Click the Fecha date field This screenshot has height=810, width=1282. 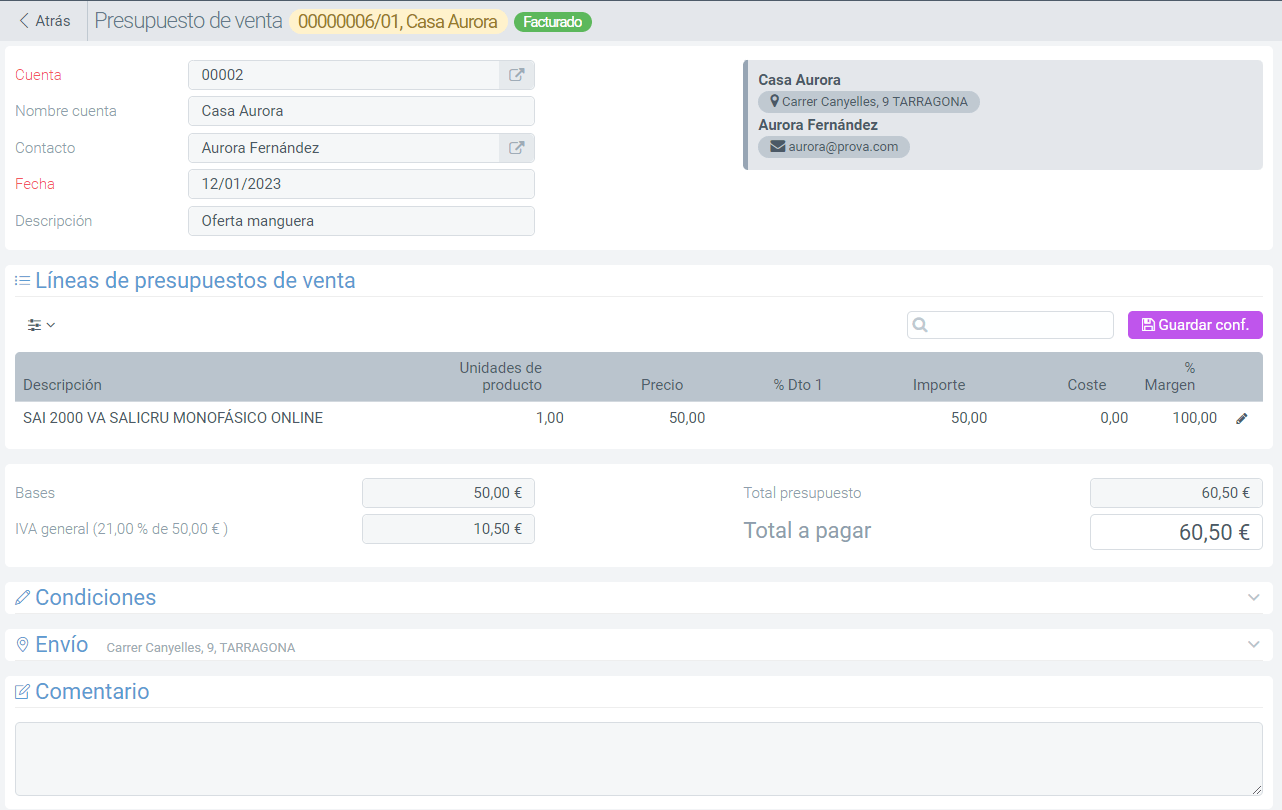tap(361, 184)
